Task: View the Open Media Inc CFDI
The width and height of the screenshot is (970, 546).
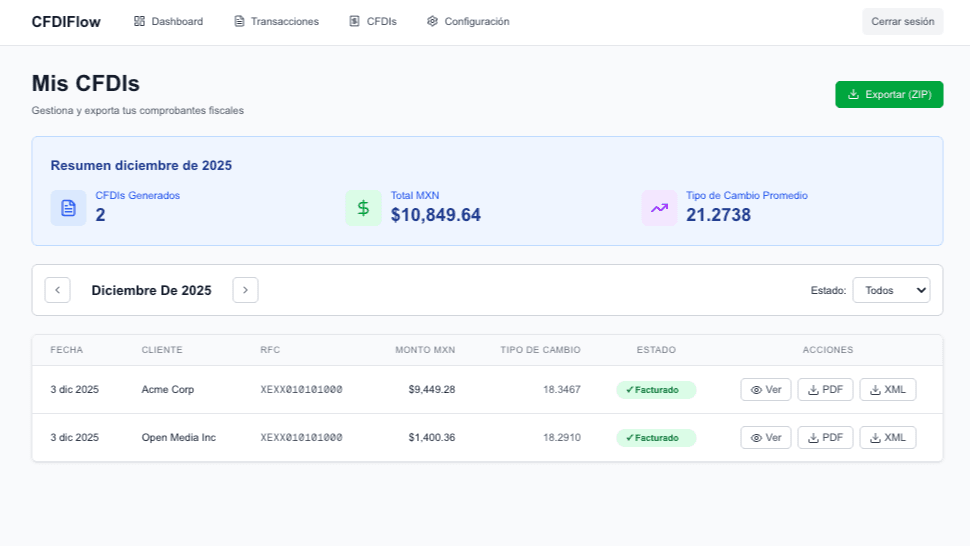Action: 766,438
